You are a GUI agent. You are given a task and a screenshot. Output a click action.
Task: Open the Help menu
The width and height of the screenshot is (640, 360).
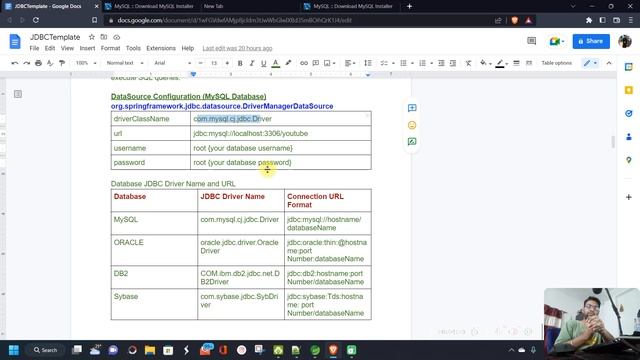188,48
